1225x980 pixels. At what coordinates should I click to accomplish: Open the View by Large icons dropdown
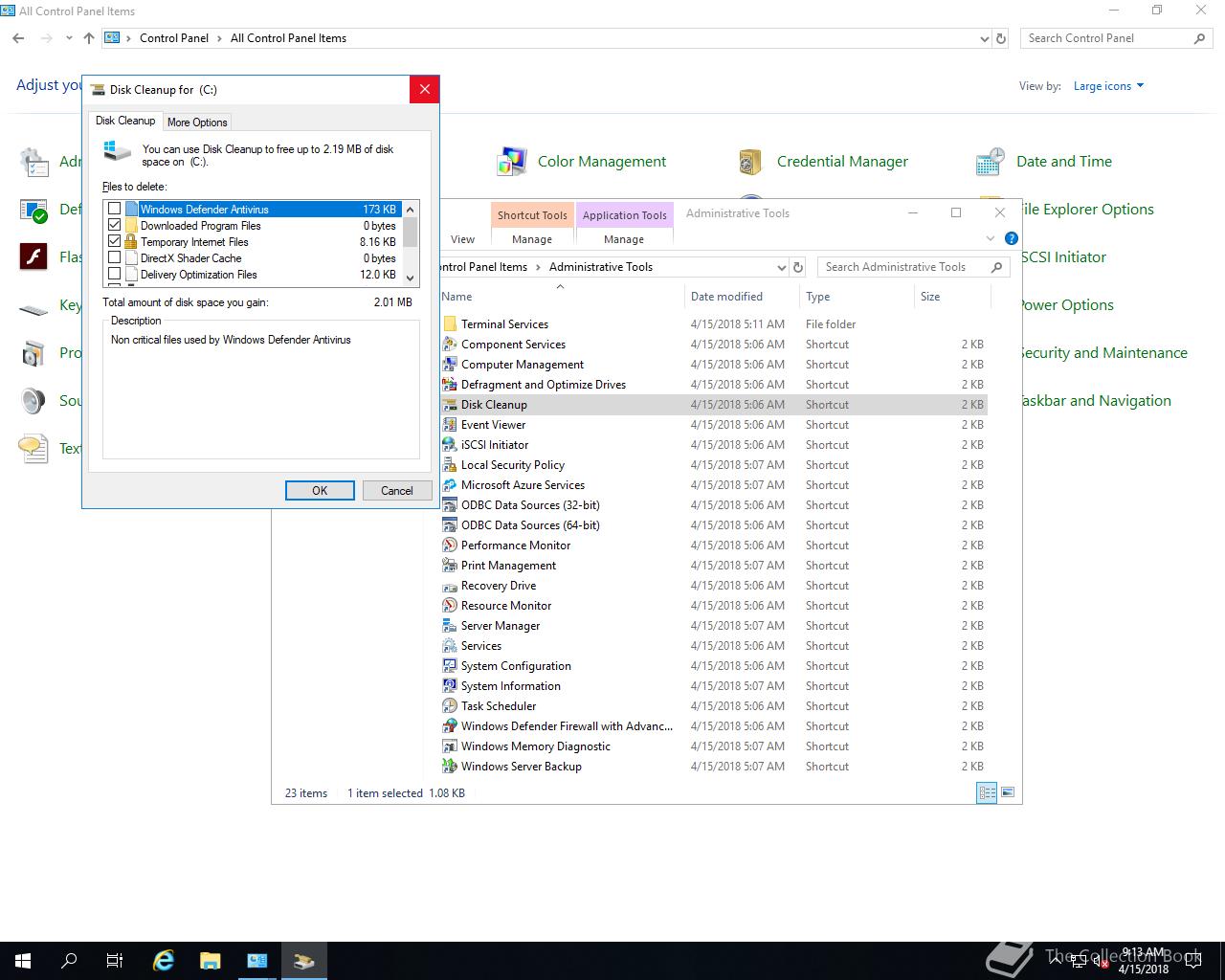tap(1108, 86)
